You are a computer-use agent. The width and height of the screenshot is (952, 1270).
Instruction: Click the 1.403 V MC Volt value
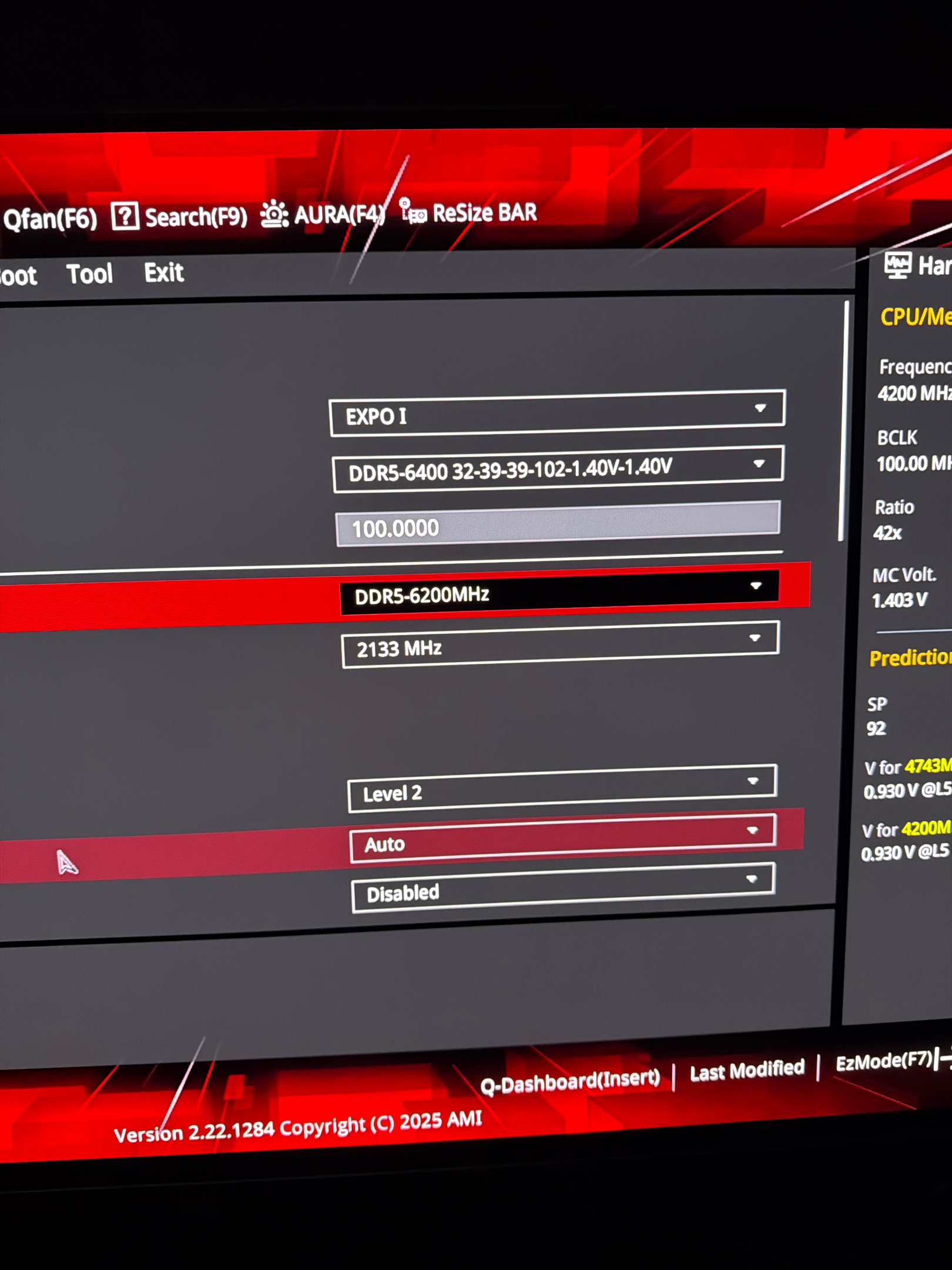tap(899, 600)
